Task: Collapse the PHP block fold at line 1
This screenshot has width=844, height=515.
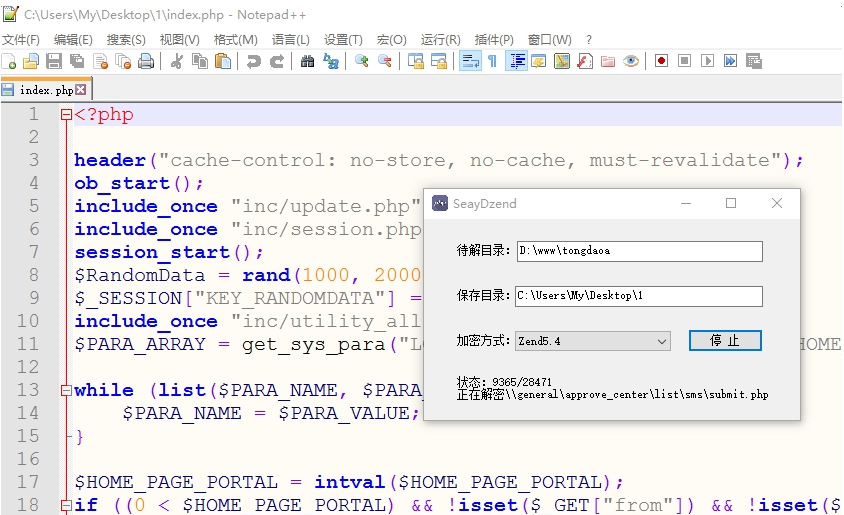Action: coord(66,115)
